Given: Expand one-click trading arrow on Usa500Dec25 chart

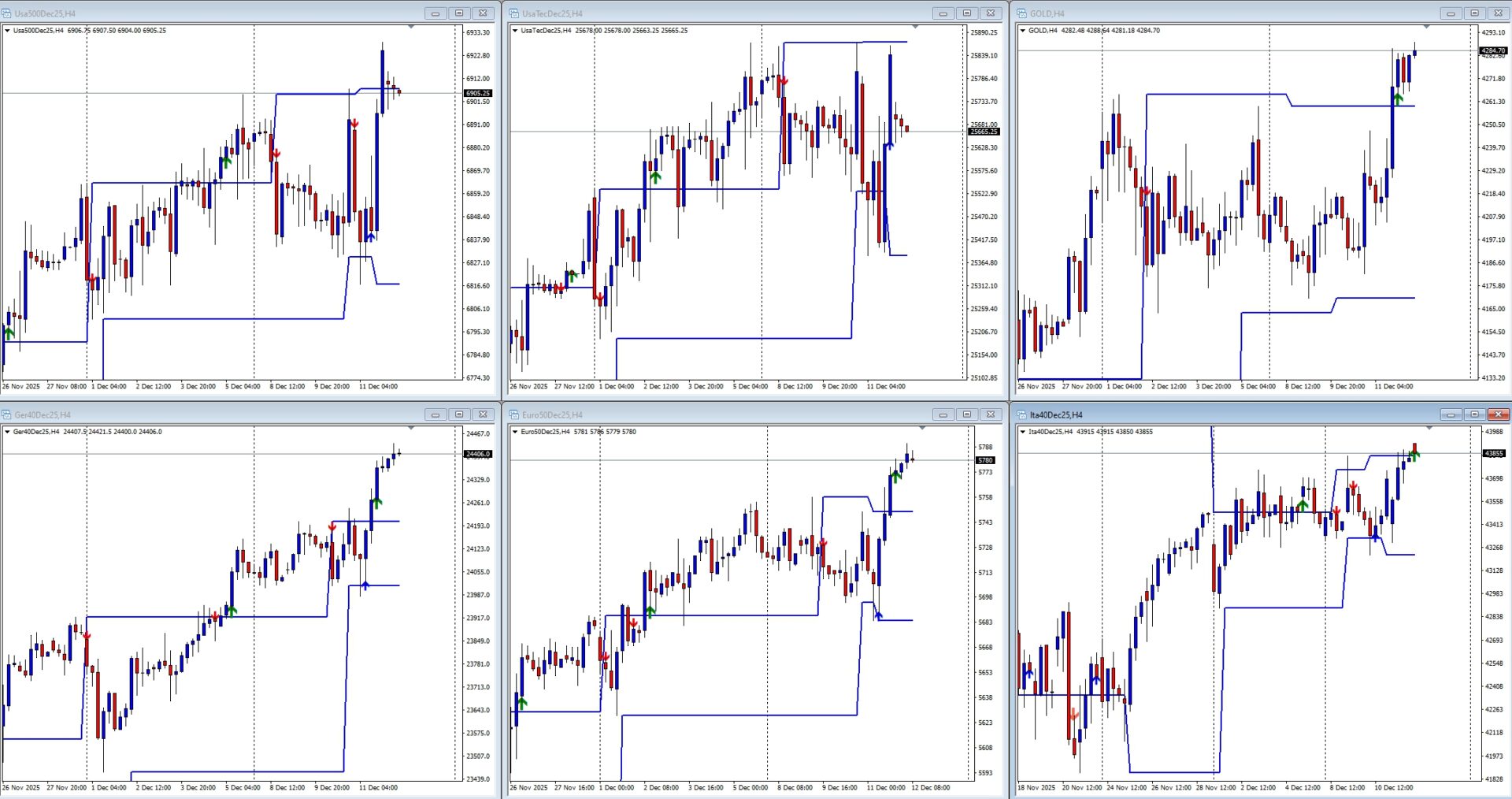Looking at the screenshot, I should [x=8, y=31].
